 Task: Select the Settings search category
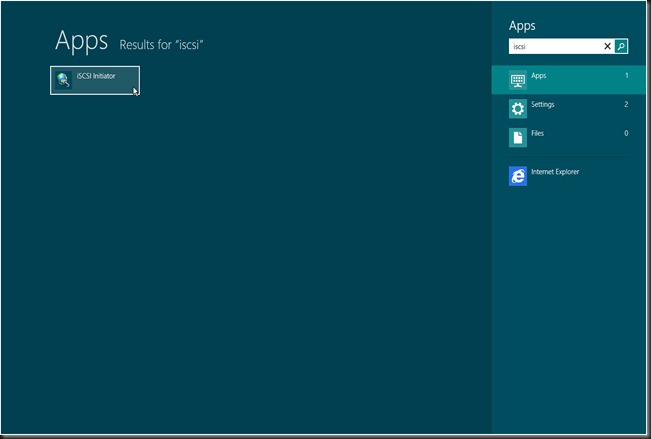(568, 108)
